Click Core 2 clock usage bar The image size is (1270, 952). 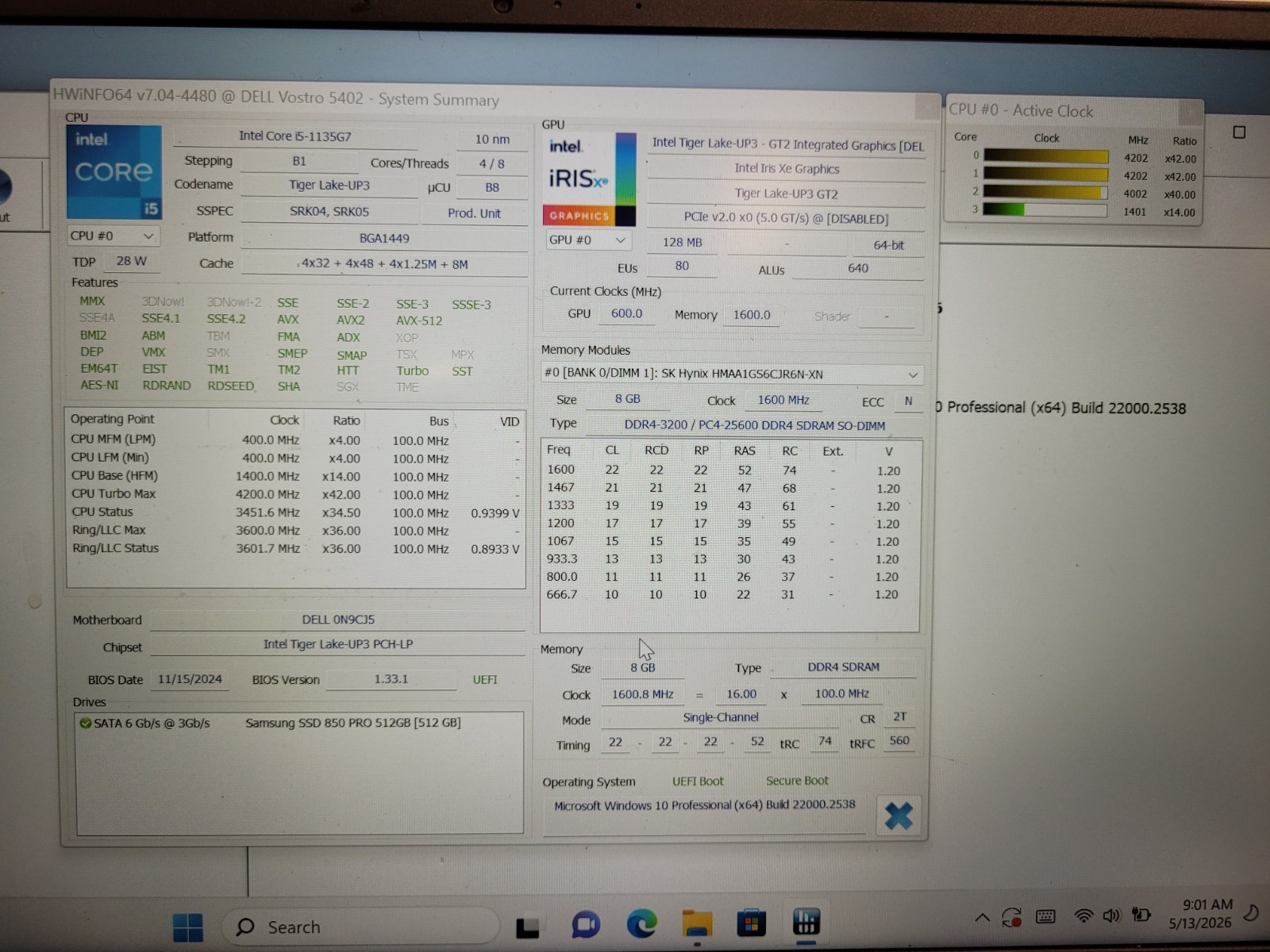(x=1046, y=193)
